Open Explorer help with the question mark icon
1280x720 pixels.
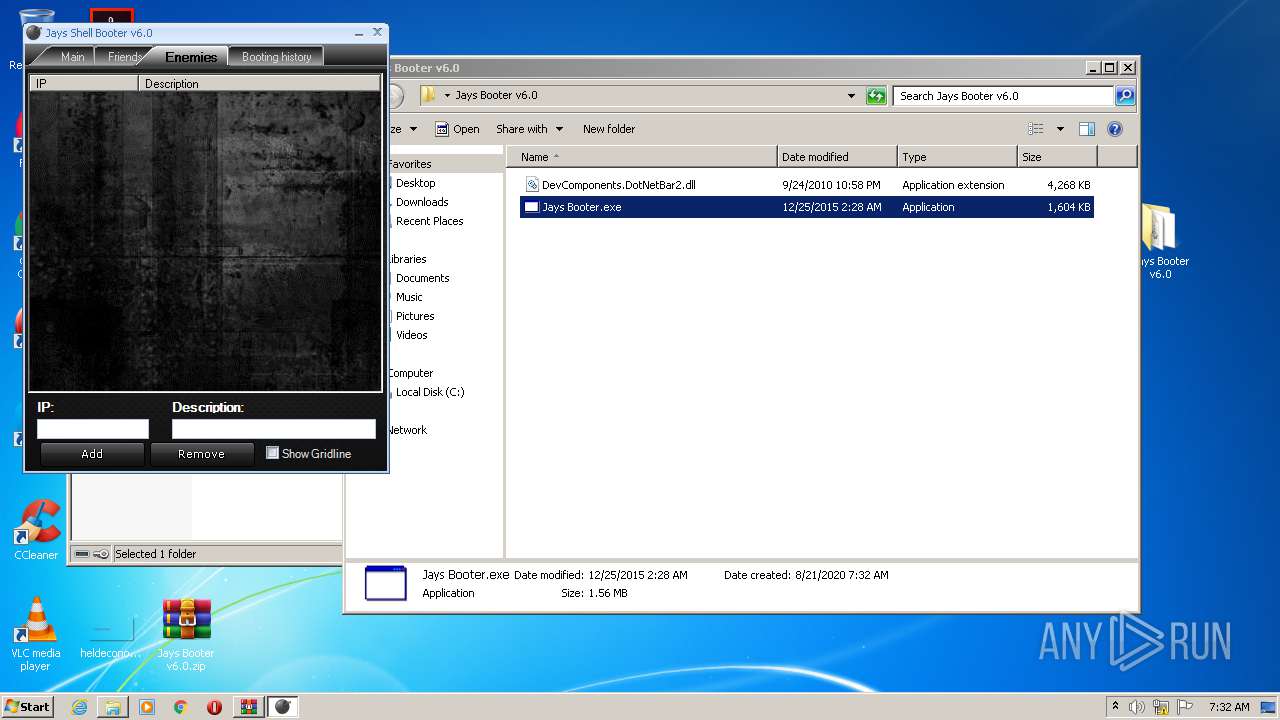click(x=1115, y=129)
